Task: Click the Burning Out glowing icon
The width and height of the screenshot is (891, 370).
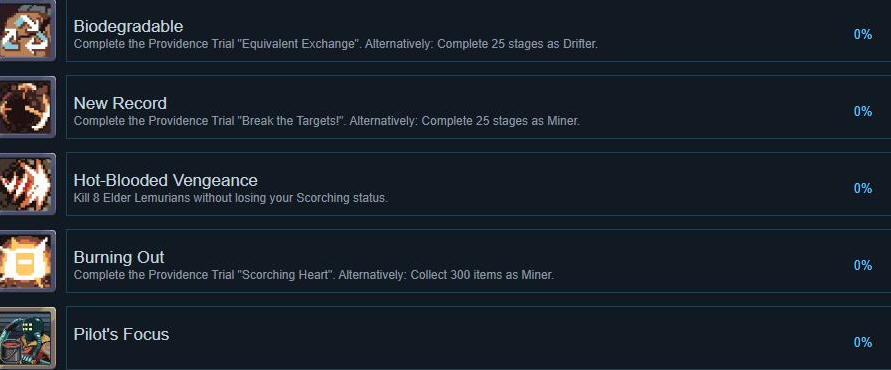Action: pos(27,261)
